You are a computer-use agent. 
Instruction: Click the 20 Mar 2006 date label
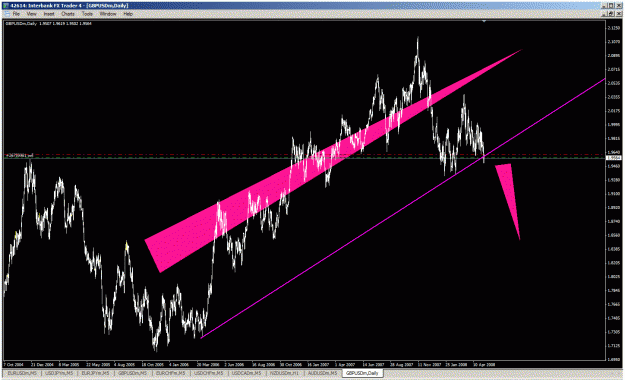click(208, 364)
